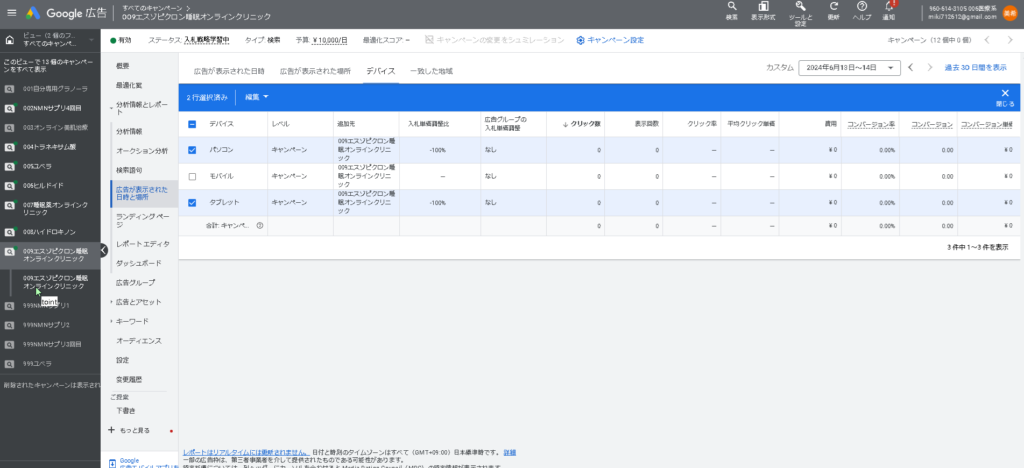This screenshot has width=1024, height=468.
Task: Switch to 広告が表示された日時 tab
Action: [x=229, y=70]
